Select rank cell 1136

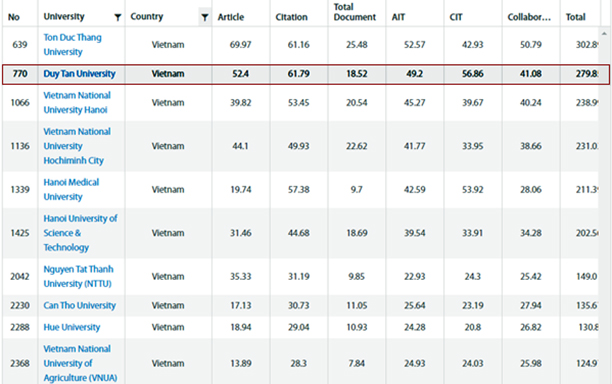click(x=20, y=146)
